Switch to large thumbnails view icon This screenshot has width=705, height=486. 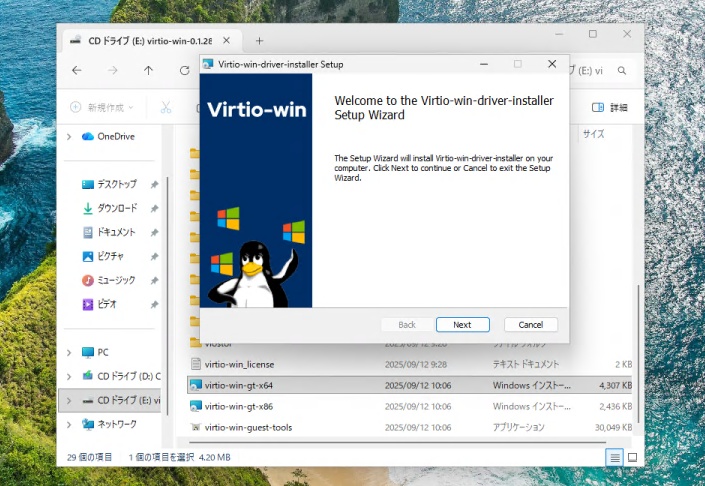[630, 457]
